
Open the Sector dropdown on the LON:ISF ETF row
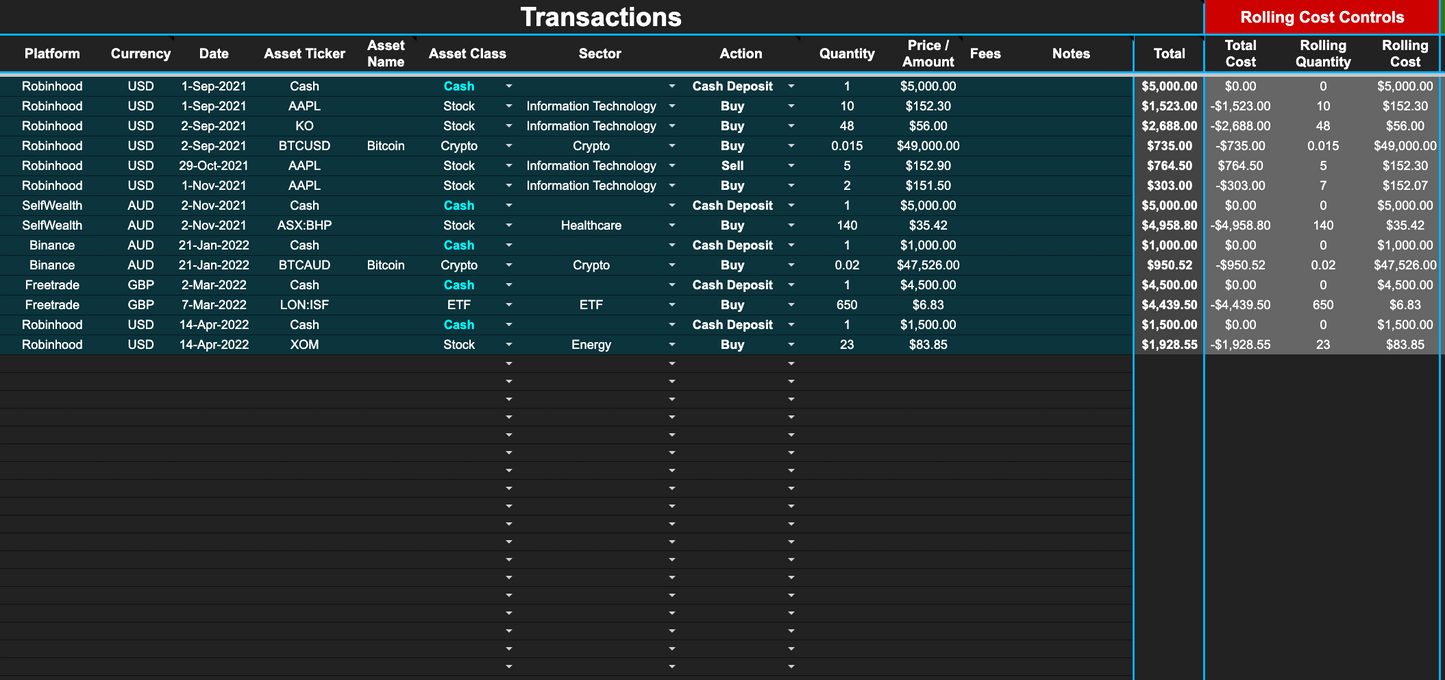coord(673,305)
